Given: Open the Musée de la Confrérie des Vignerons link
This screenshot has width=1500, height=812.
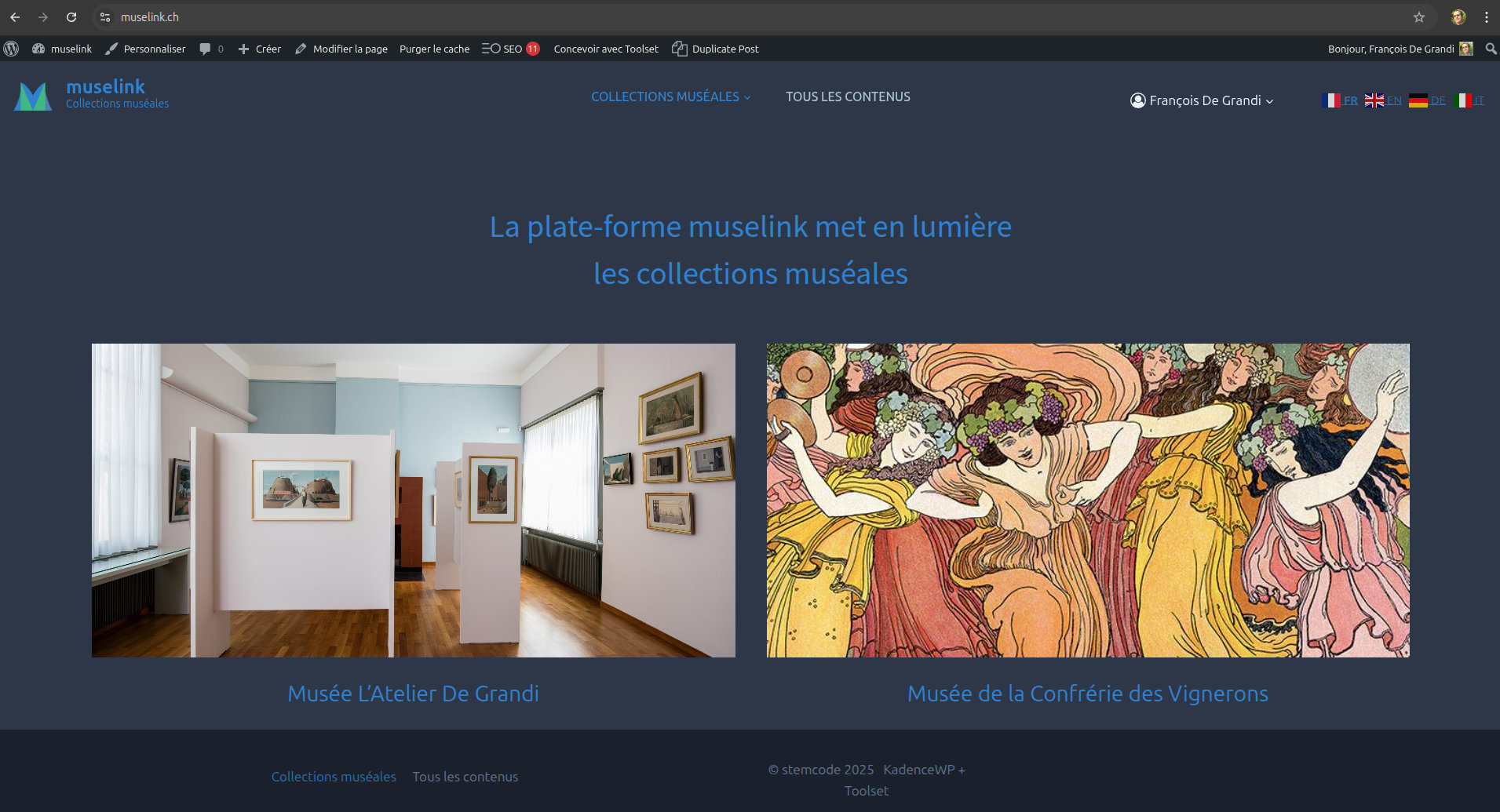Looking at the screenshot, I should point(1088,694).
